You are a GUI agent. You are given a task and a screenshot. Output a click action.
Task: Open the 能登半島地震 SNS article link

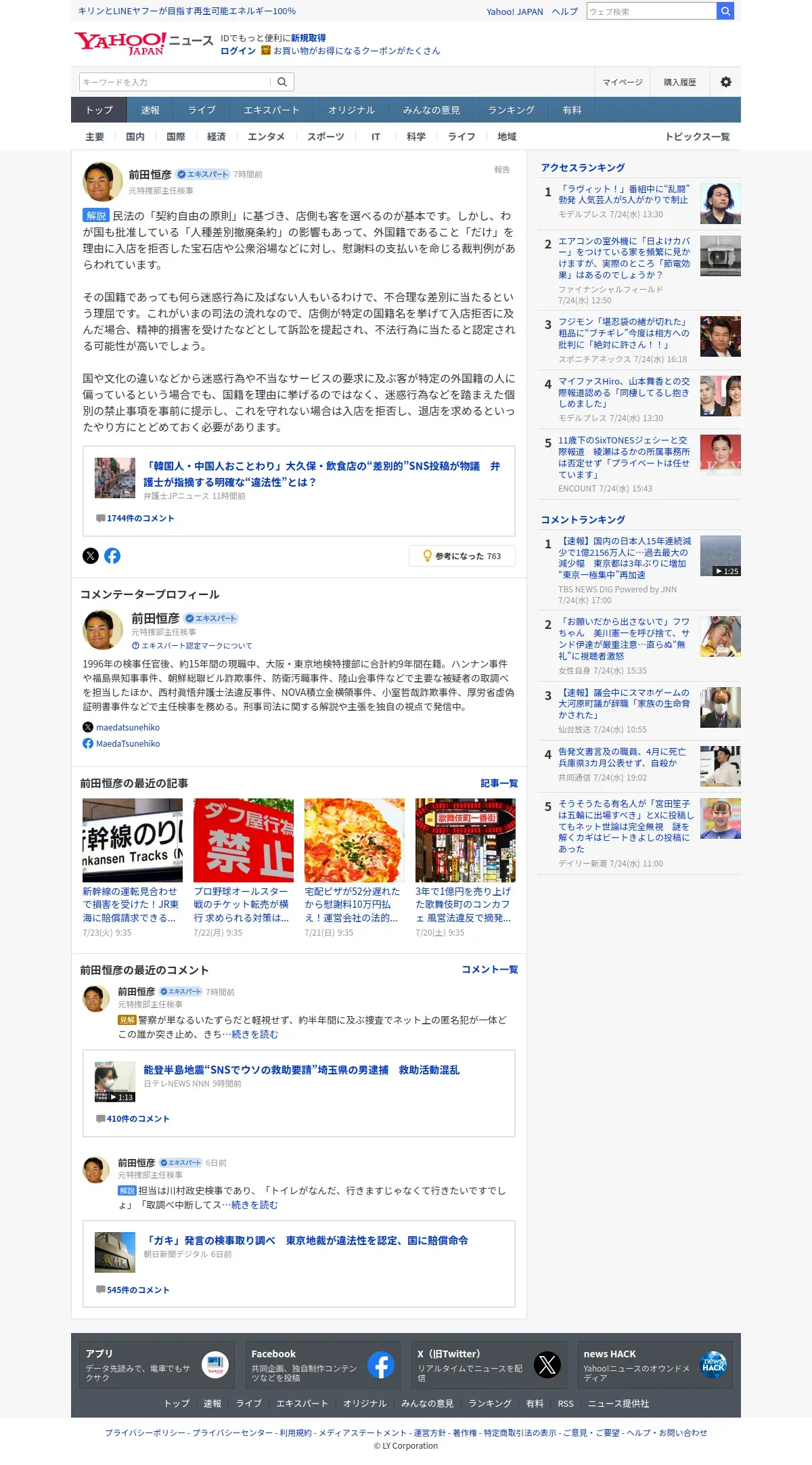301,1070
